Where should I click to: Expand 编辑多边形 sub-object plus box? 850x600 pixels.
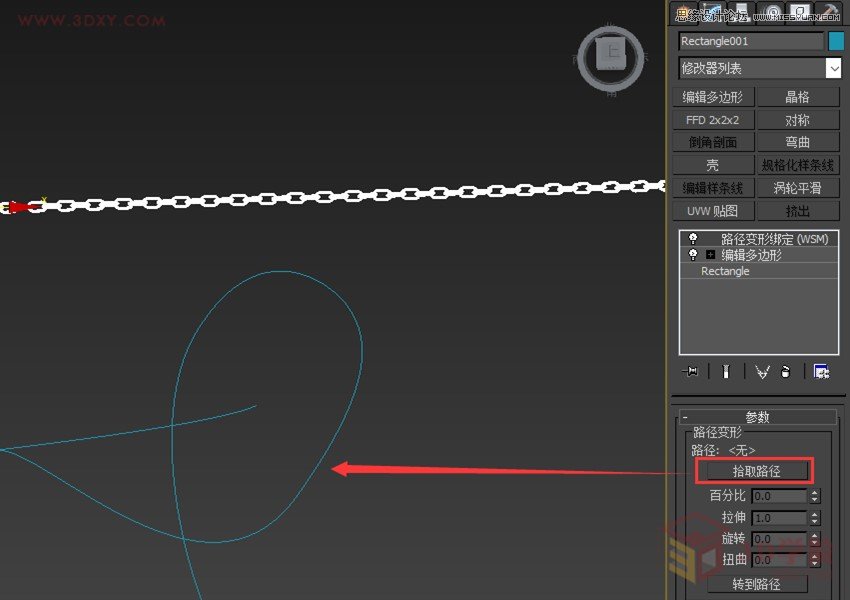pyautogui.click(x=710, y=255)
